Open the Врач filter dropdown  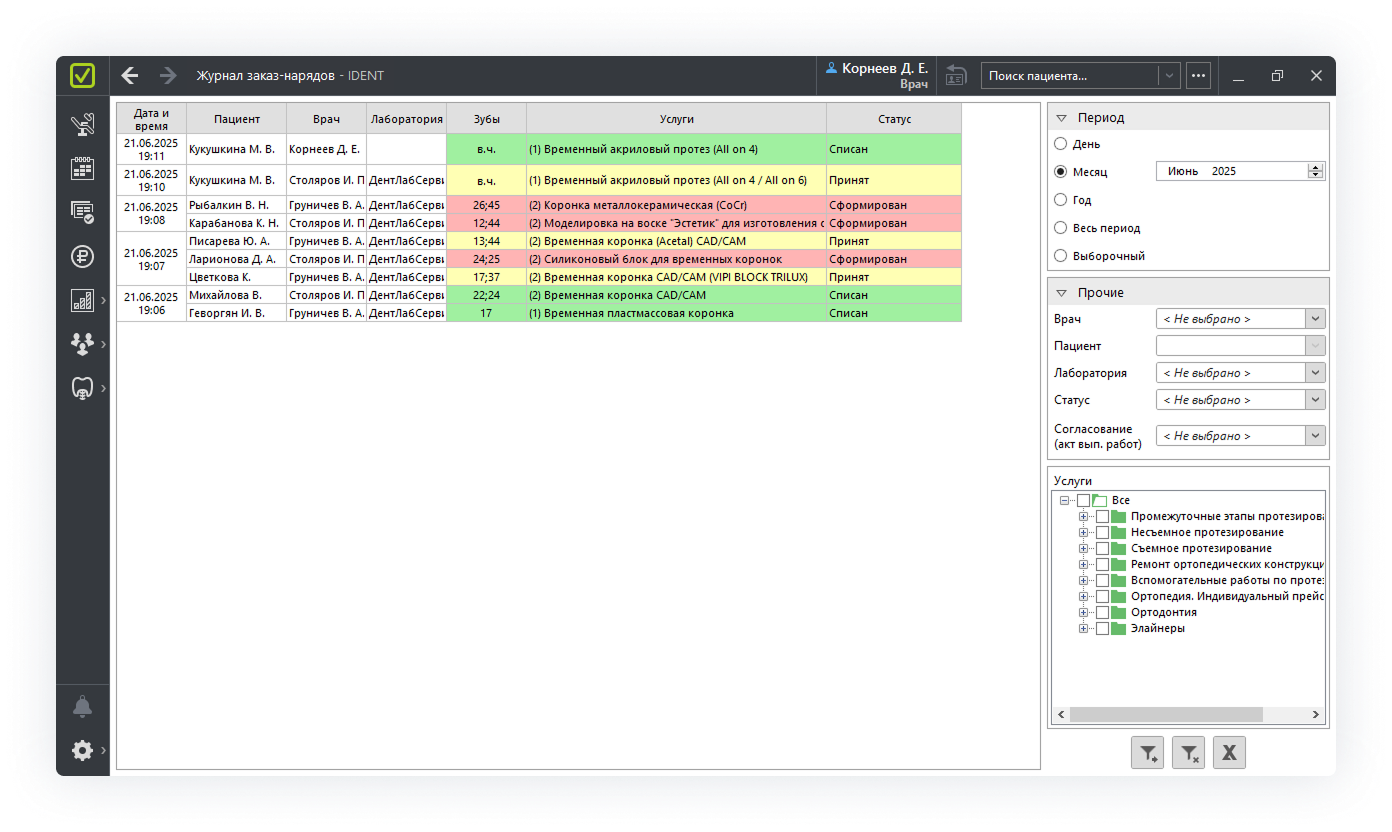(1316, 319)
